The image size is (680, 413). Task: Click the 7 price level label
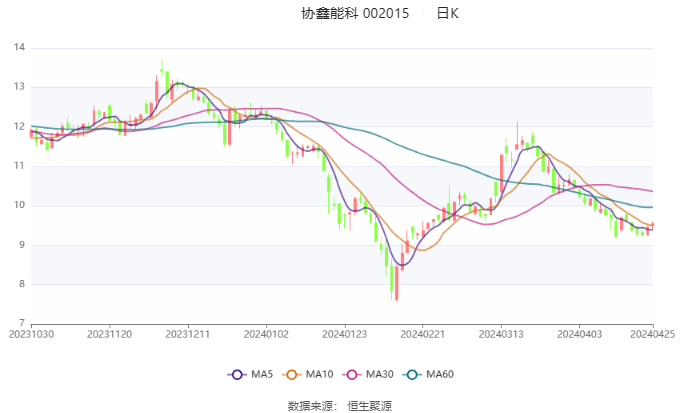(22, 323)
